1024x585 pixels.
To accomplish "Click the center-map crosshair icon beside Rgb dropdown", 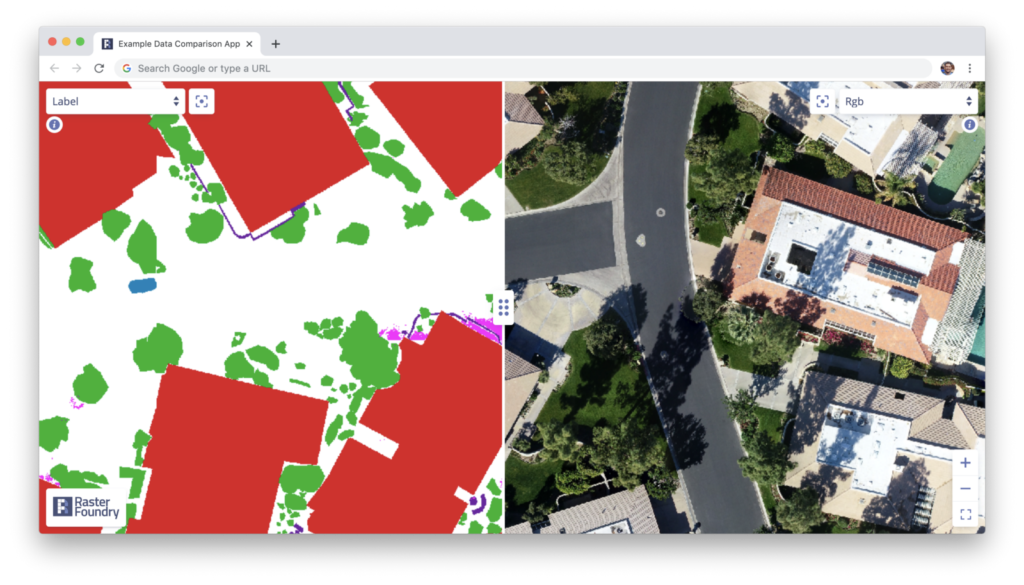I will [823, 101].
